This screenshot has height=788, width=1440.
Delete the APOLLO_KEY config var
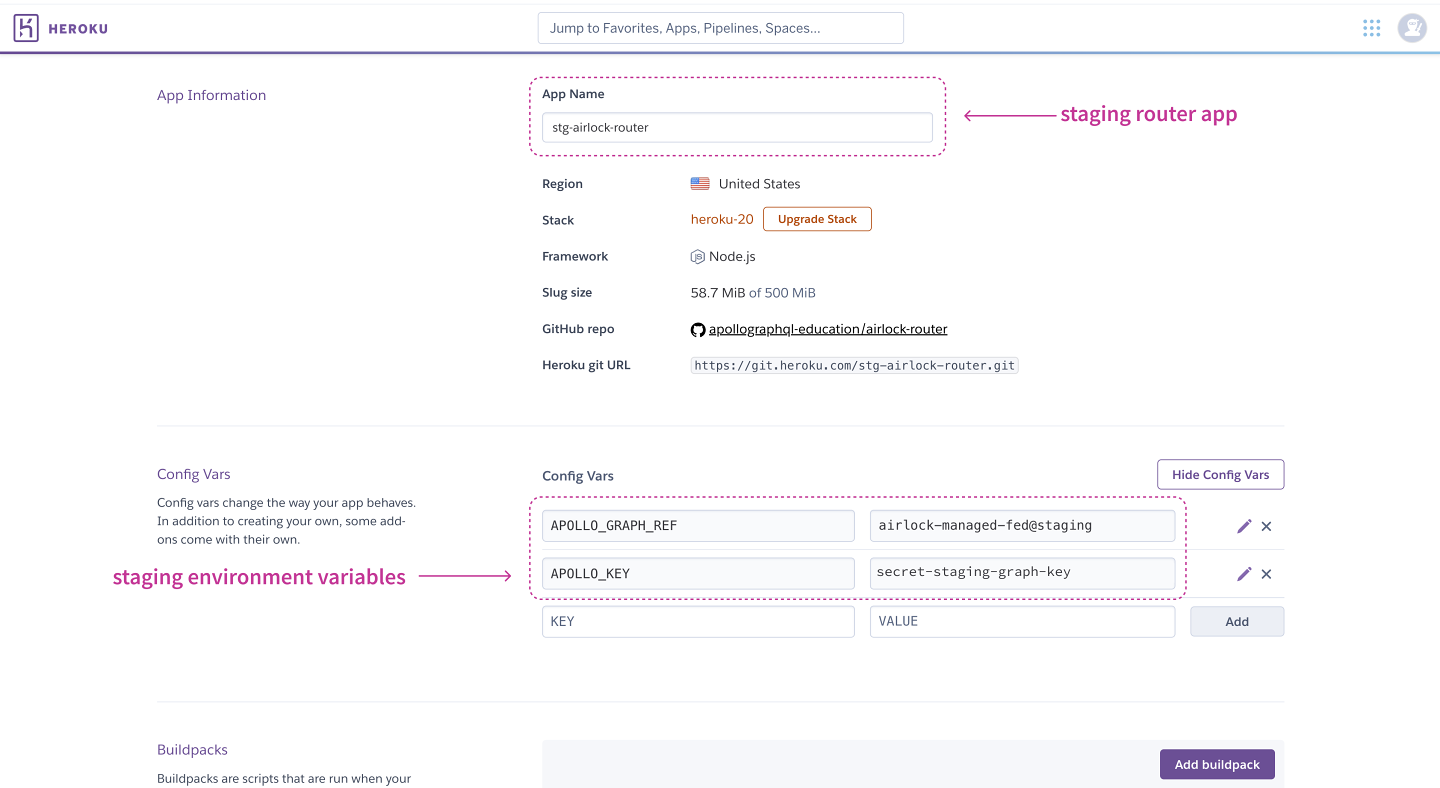[1266, 574]
